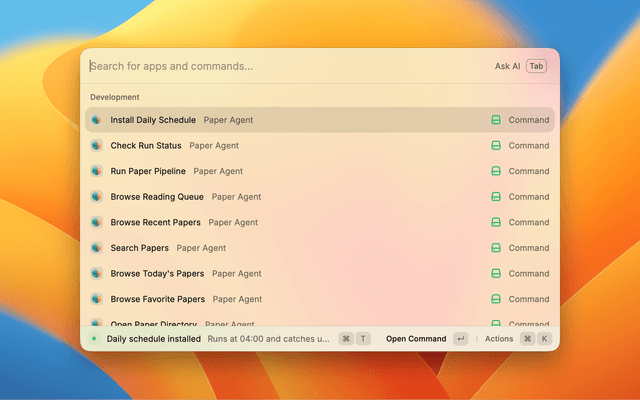640x400 pixels.
Task: Click the Run Paper Pipeline app icon
Action: click(x=96, y=171)
